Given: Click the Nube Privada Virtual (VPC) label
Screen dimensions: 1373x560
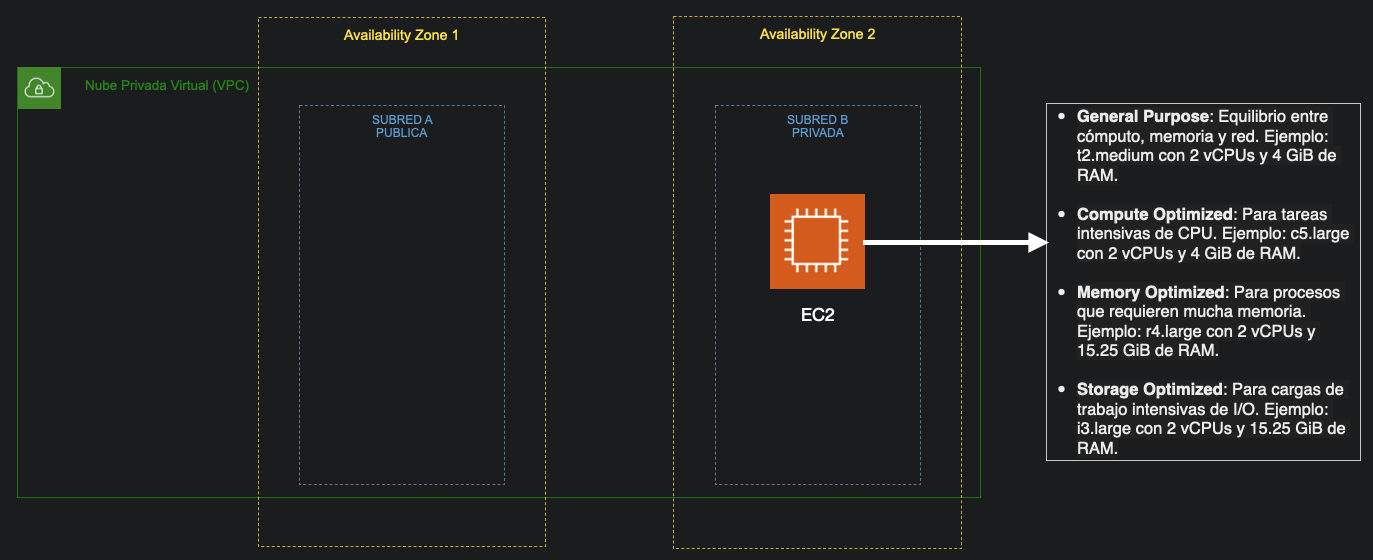Looking at the screenshot, I should click(167, 86).
